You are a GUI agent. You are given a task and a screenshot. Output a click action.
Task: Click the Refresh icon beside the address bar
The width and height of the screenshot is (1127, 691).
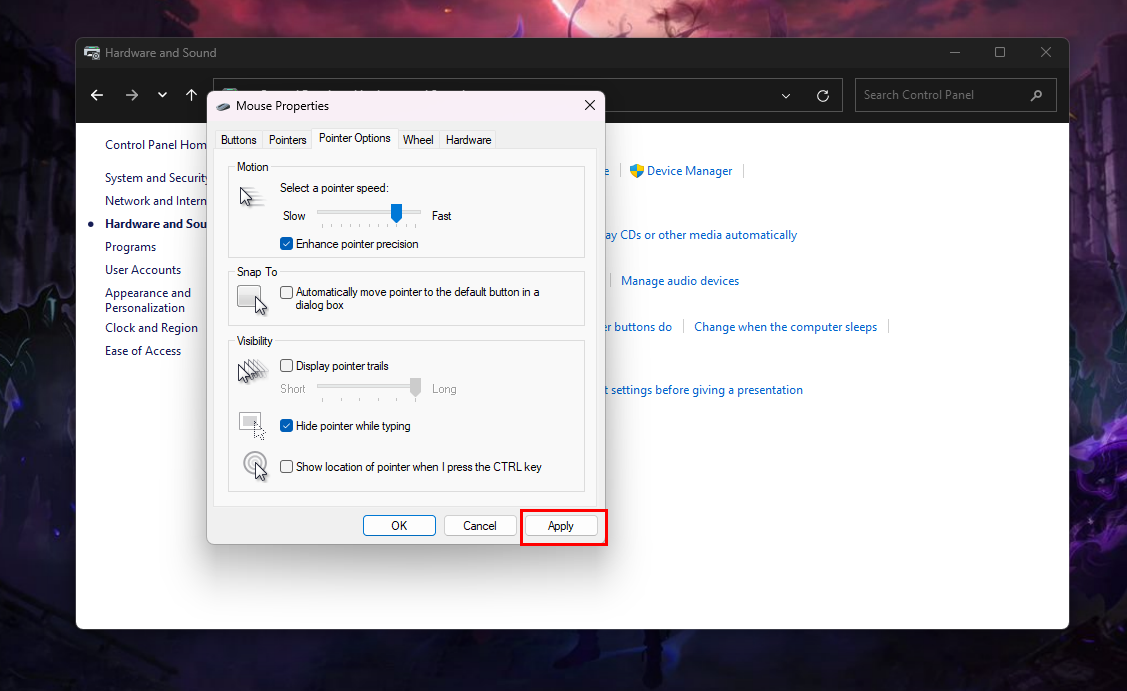[822, 95]
